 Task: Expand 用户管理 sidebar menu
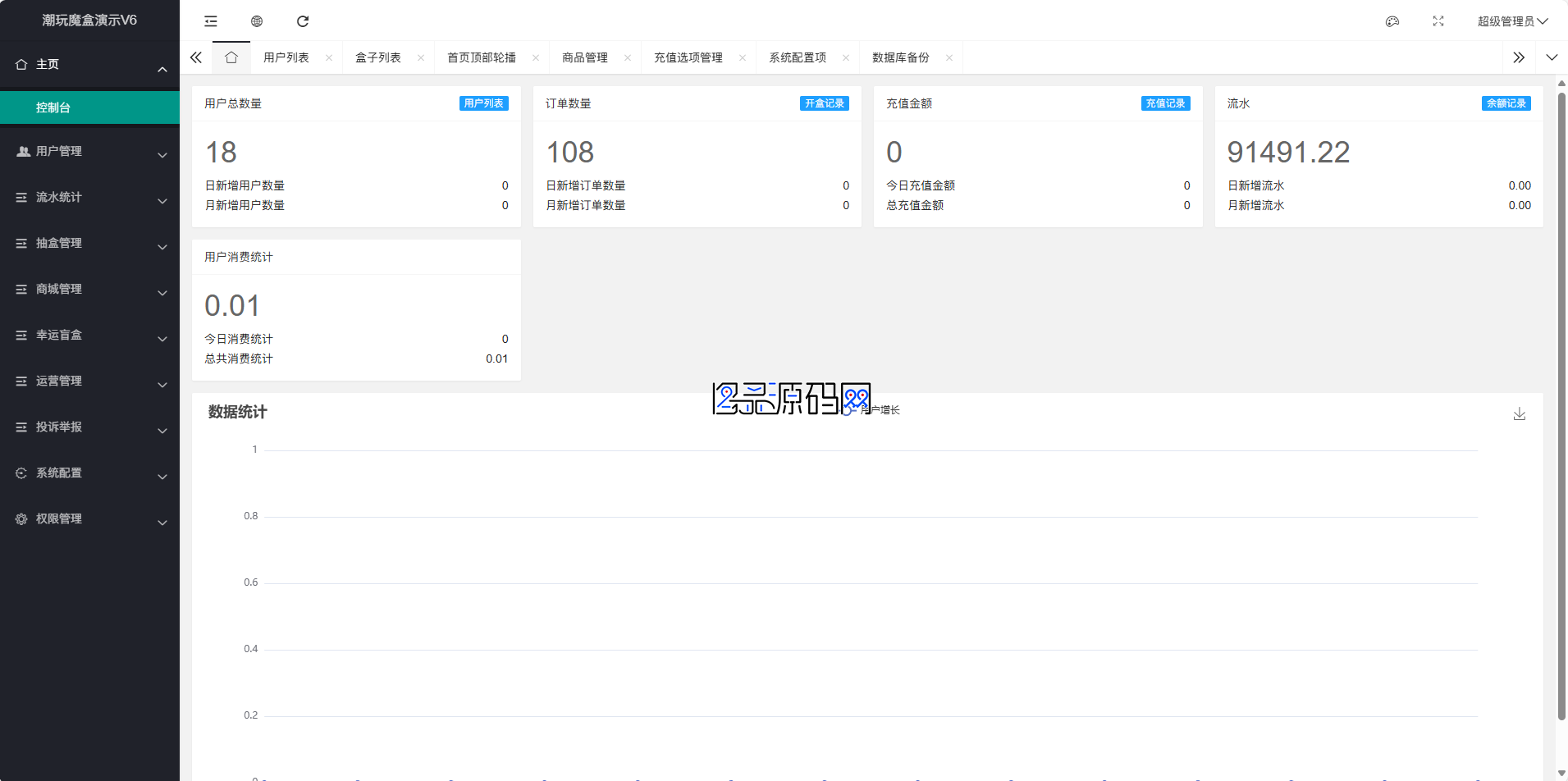(89, 152)
